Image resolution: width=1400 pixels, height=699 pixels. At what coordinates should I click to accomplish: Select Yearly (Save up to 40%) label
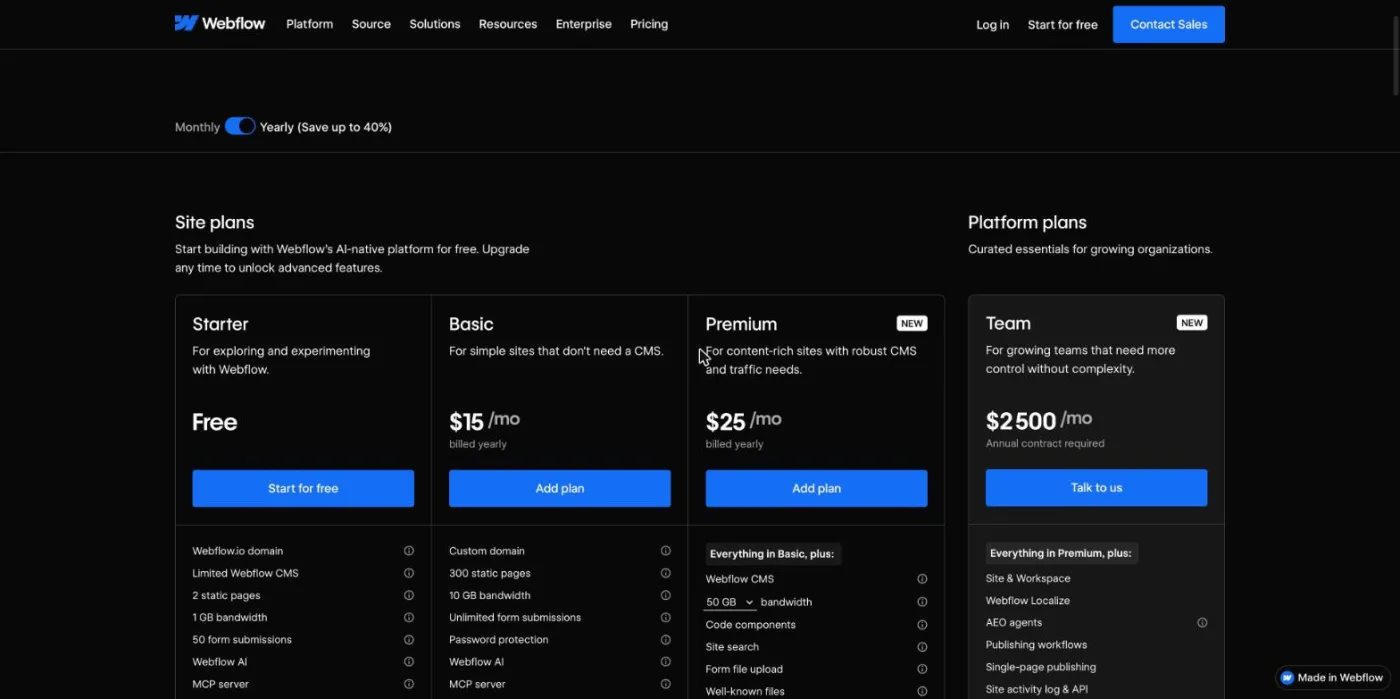coord(326,127)
